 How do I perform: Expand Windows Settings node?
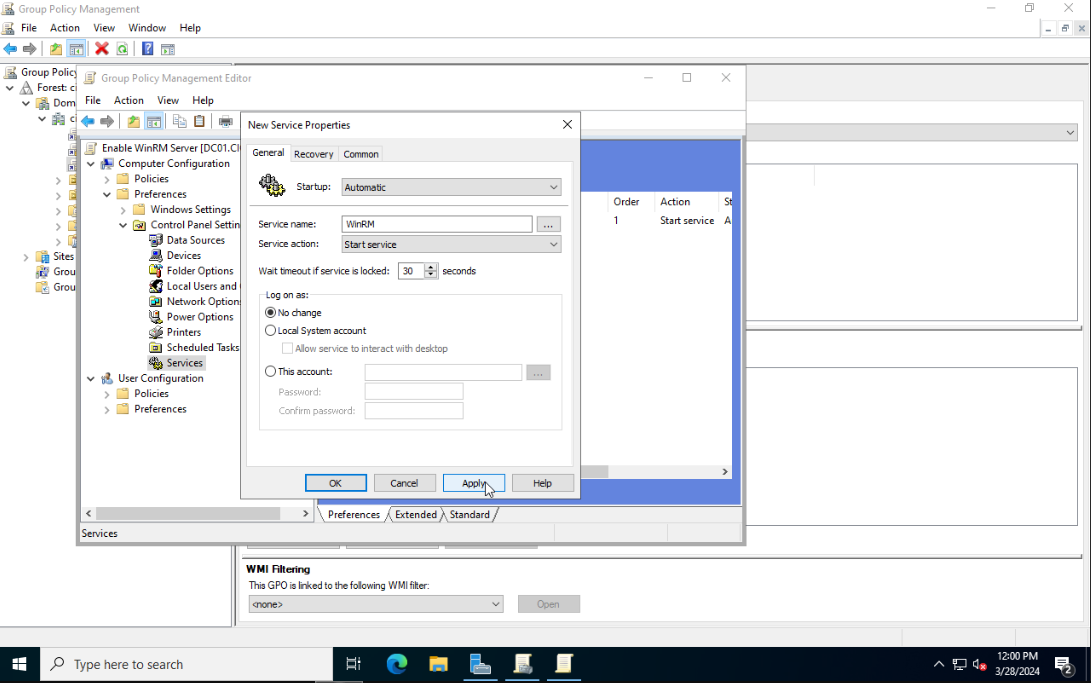point(123,209)
